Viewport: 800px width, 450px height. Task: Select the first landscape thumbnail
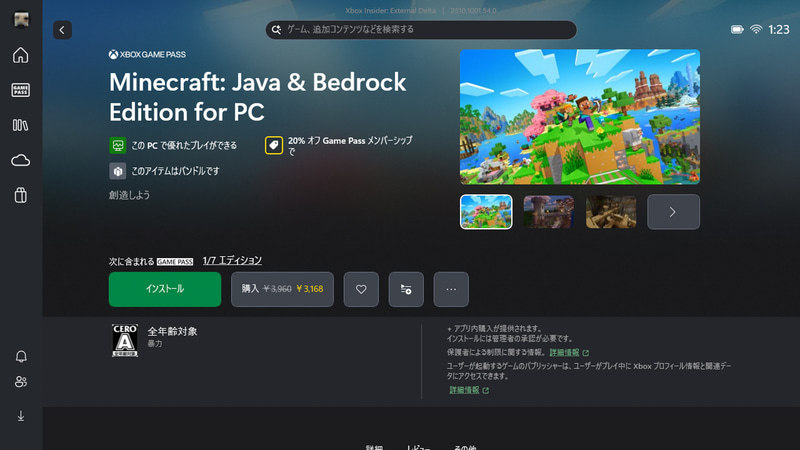coord(486,212)
